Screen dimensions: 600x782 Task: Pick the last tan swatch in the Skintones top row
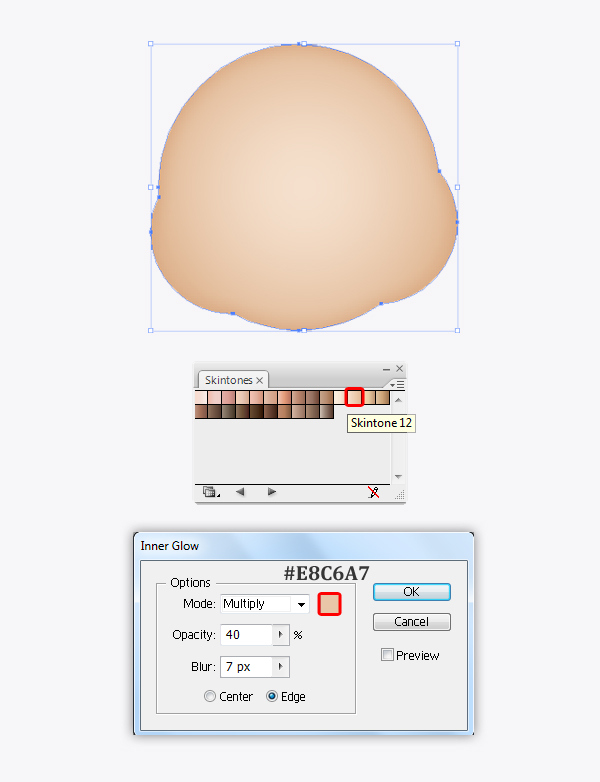(383, 397)
